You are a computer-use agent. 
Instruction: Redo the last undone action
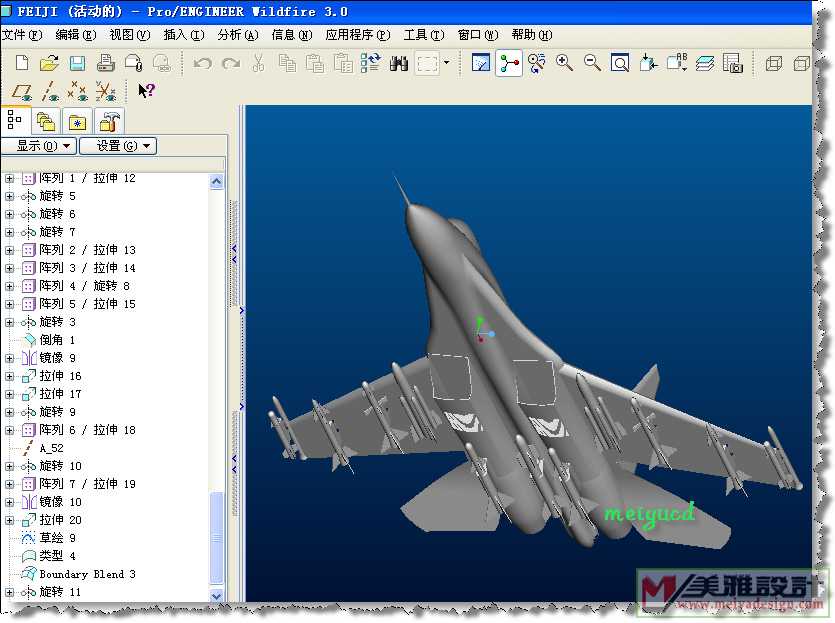pyautogui.click(x=231, y=64)
